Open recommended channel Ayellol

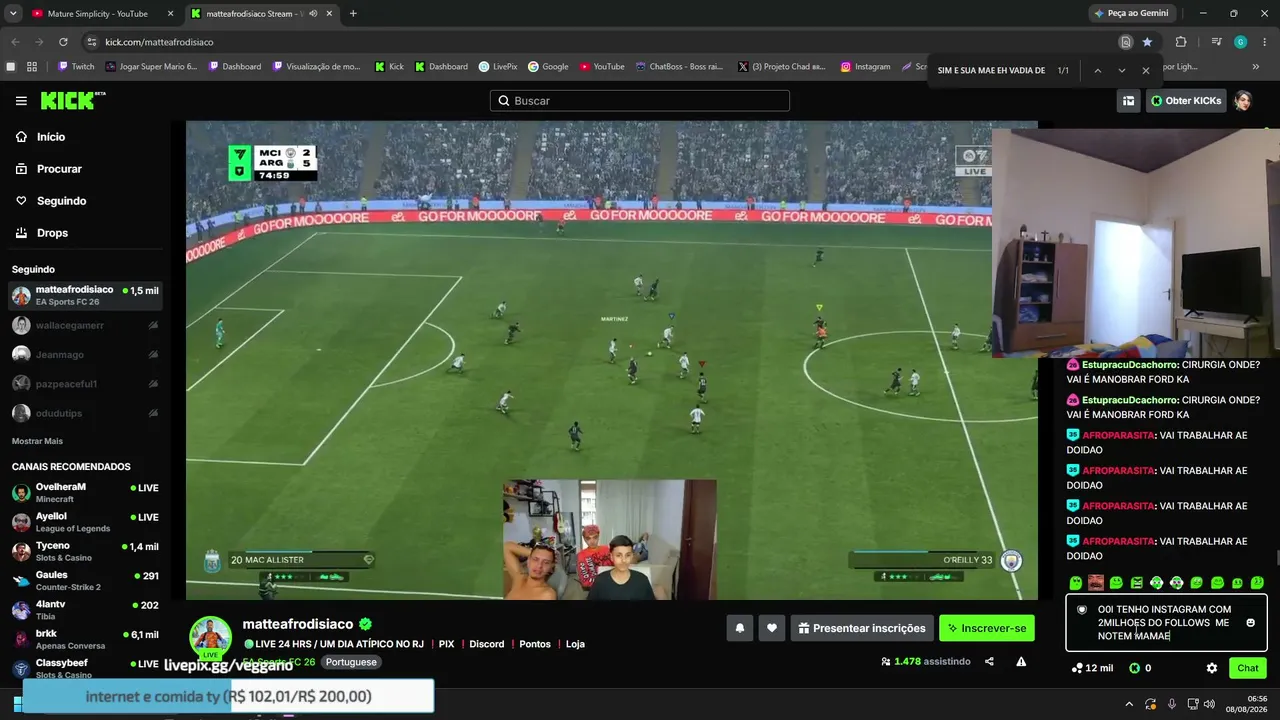[x=85, y=521]
